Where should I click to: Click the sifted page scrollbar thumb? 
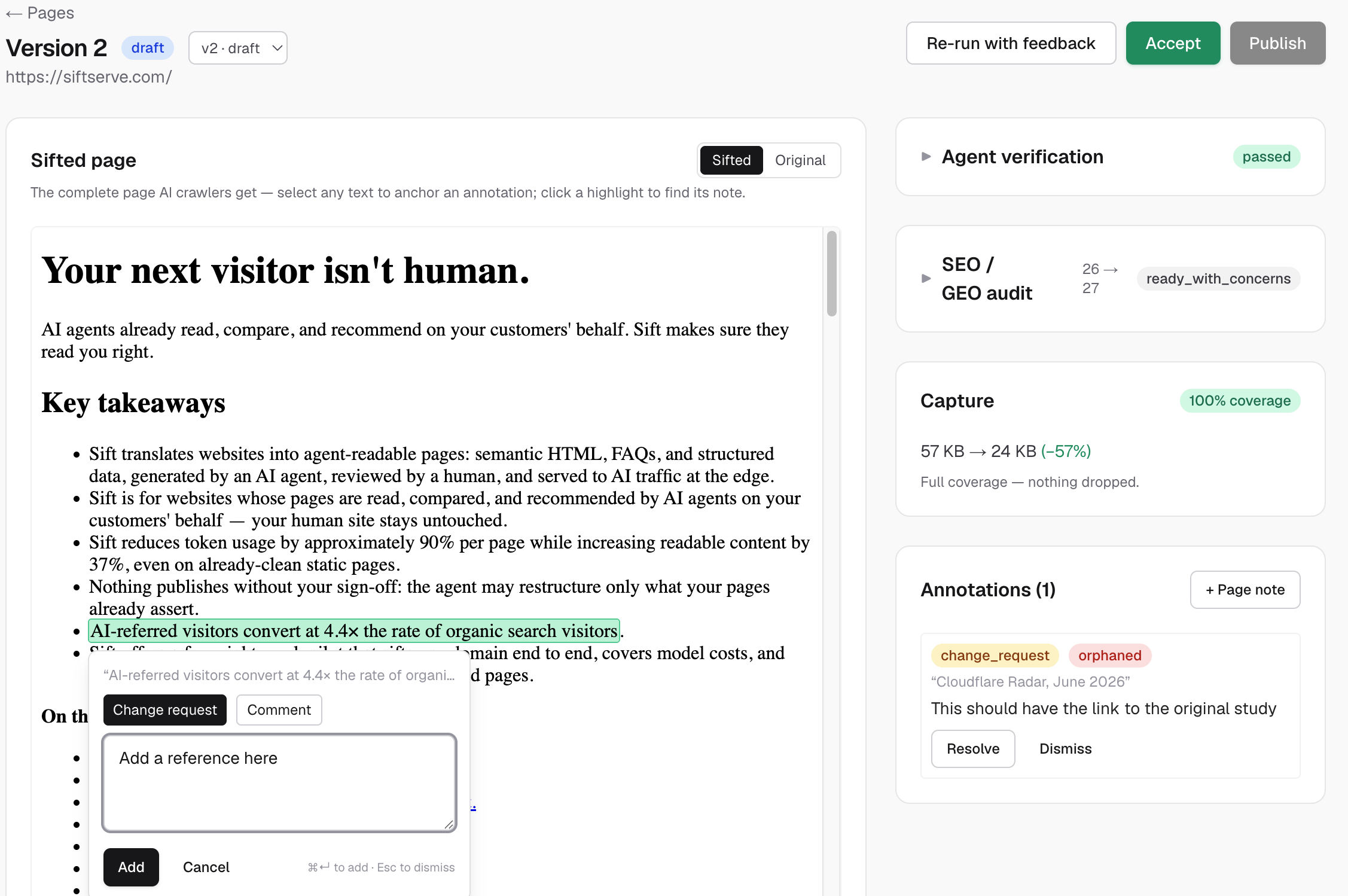[x=831, y=273]
